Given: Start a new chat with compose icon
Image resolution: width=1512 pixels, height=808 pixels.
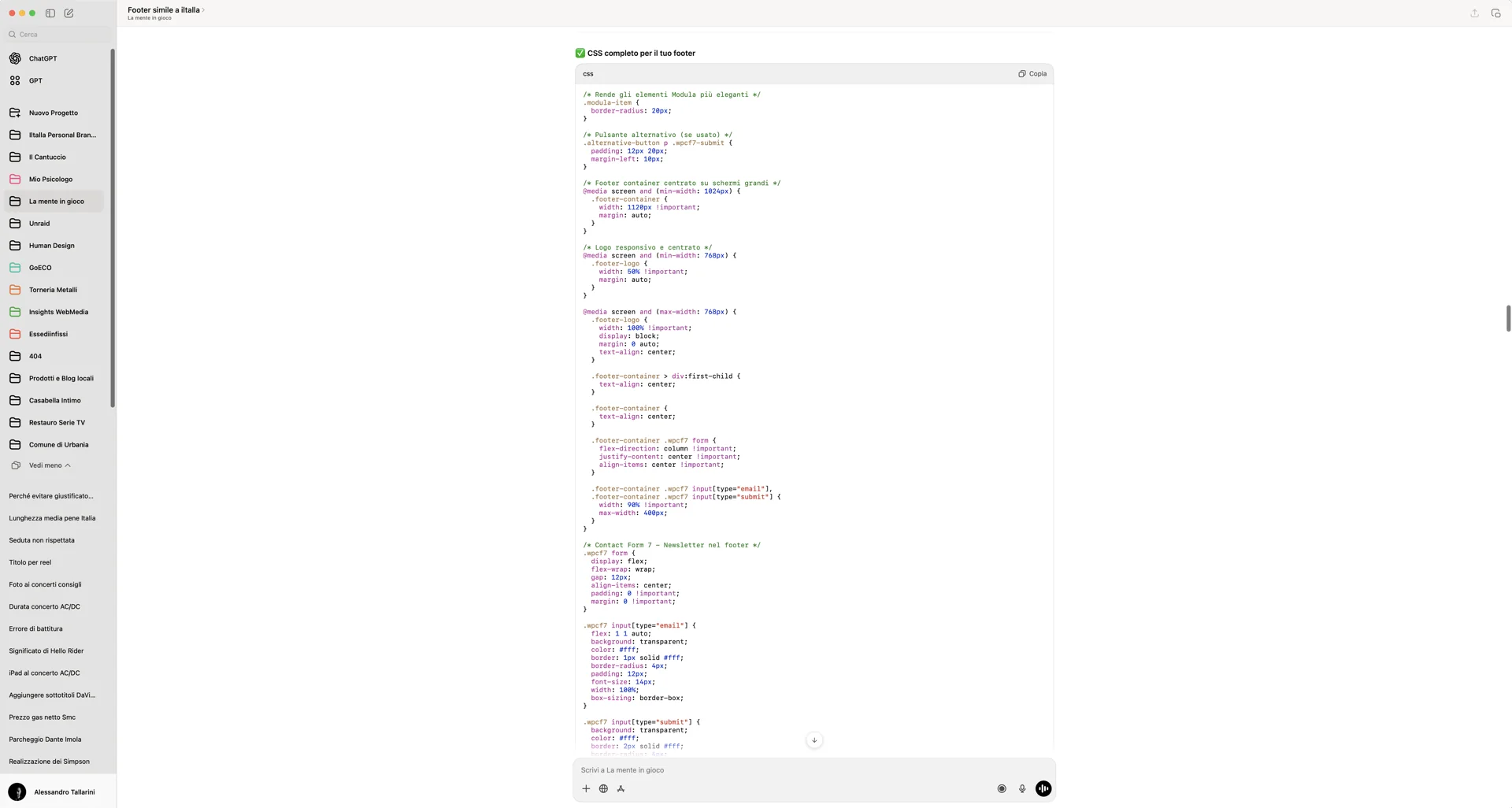Looking at the screenshot, I should point(69,13).
